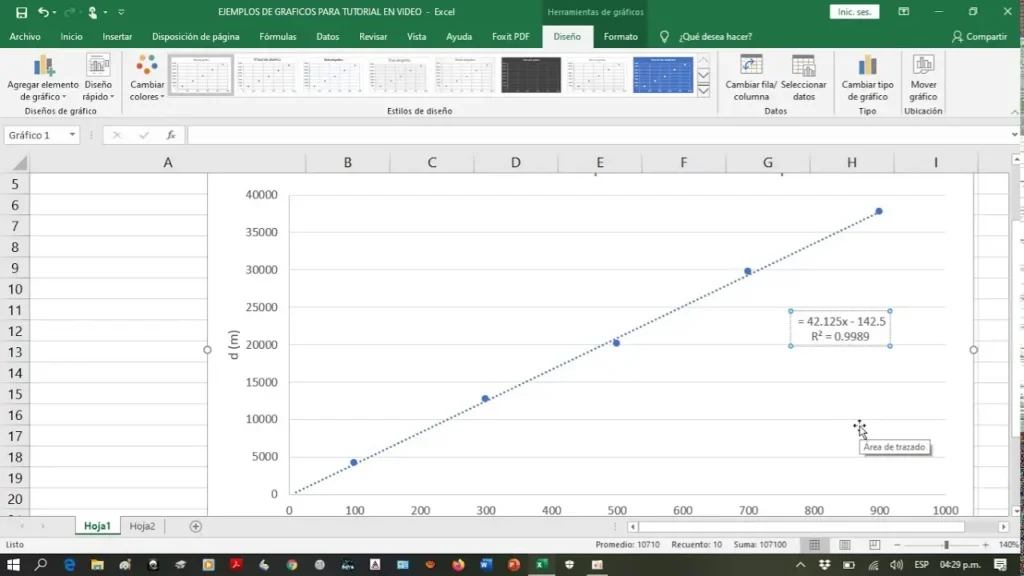Screen dimensions: 1024x576
Task: Expand the chart styles gallery
Action: click(703, 89)
